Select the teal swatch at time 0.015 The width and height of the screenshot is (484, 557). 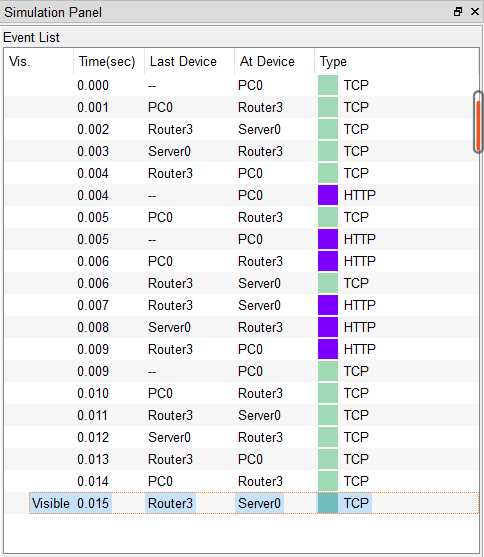pyautogui.click(x=328, y=503)
